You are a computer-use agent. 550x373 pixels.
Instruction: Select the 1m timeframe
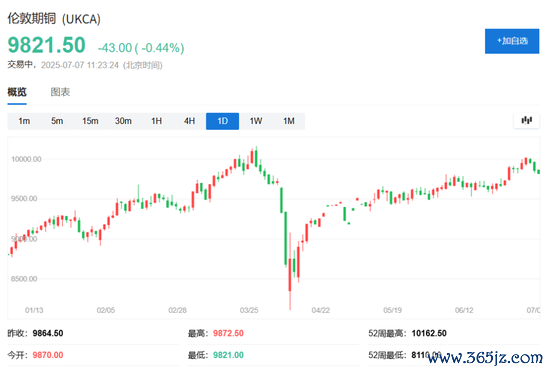24,121
